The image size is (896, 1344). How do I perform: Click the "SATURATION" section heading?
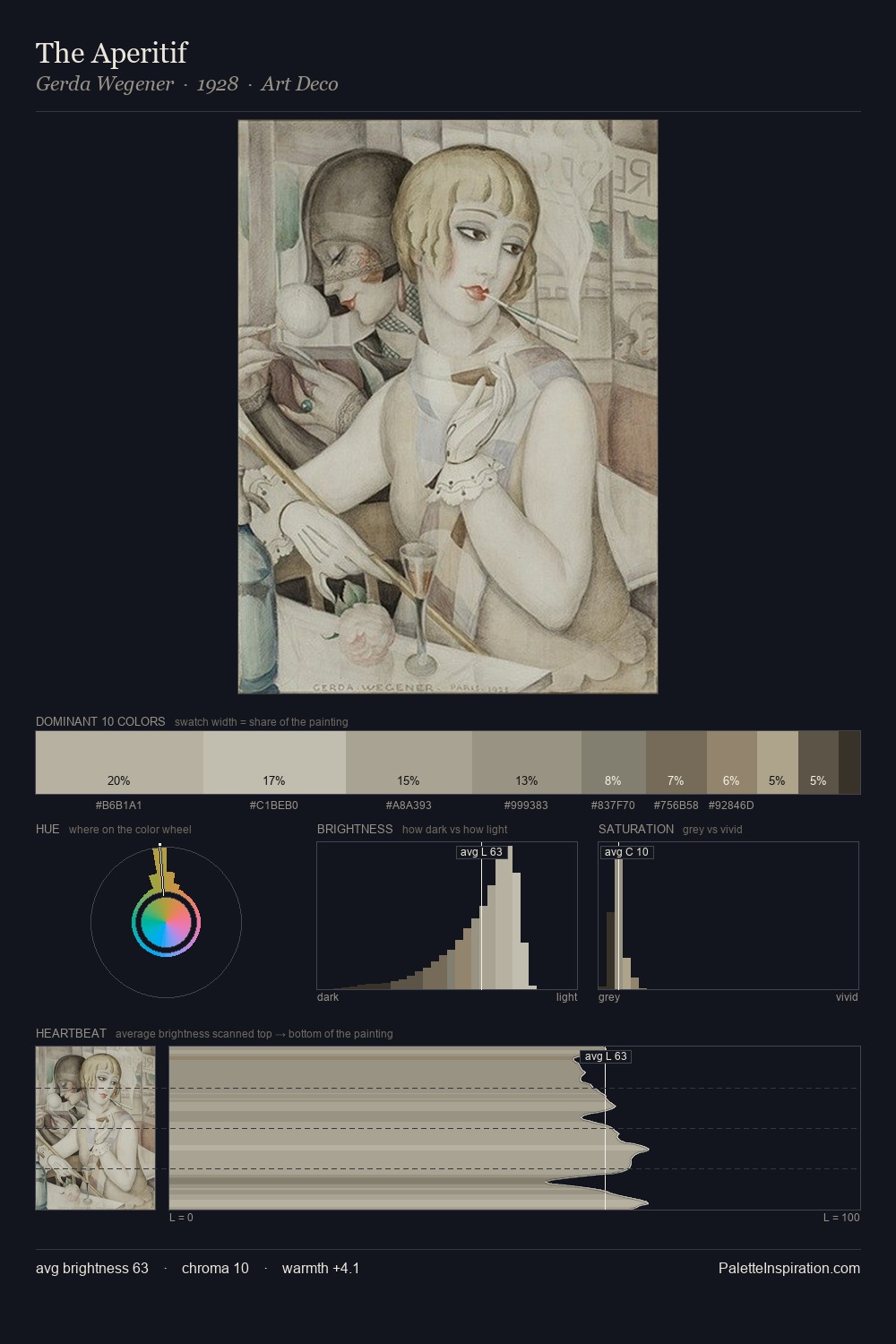[636, 829]
